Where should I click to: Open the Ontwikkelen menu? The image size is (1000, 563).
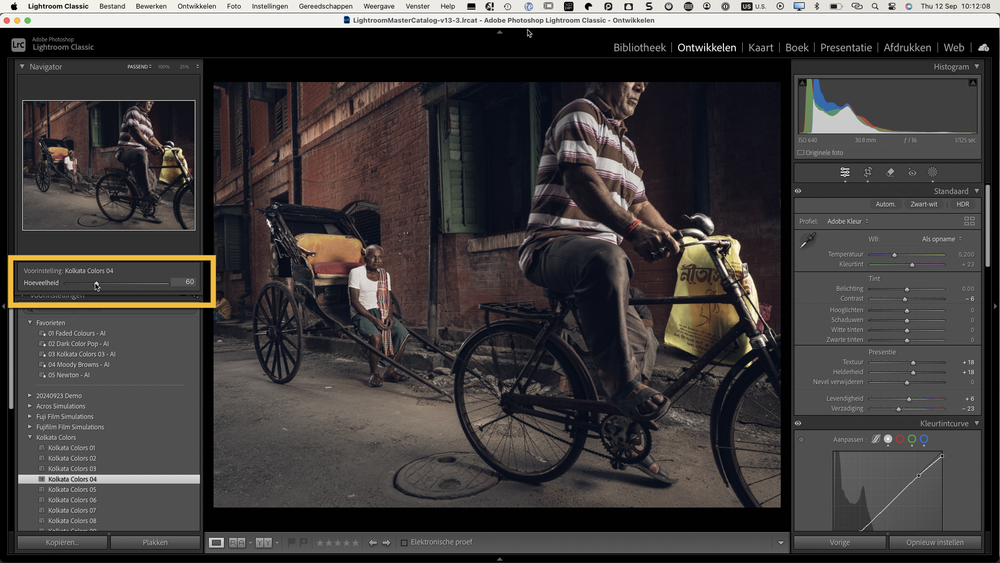pos(196,6)
